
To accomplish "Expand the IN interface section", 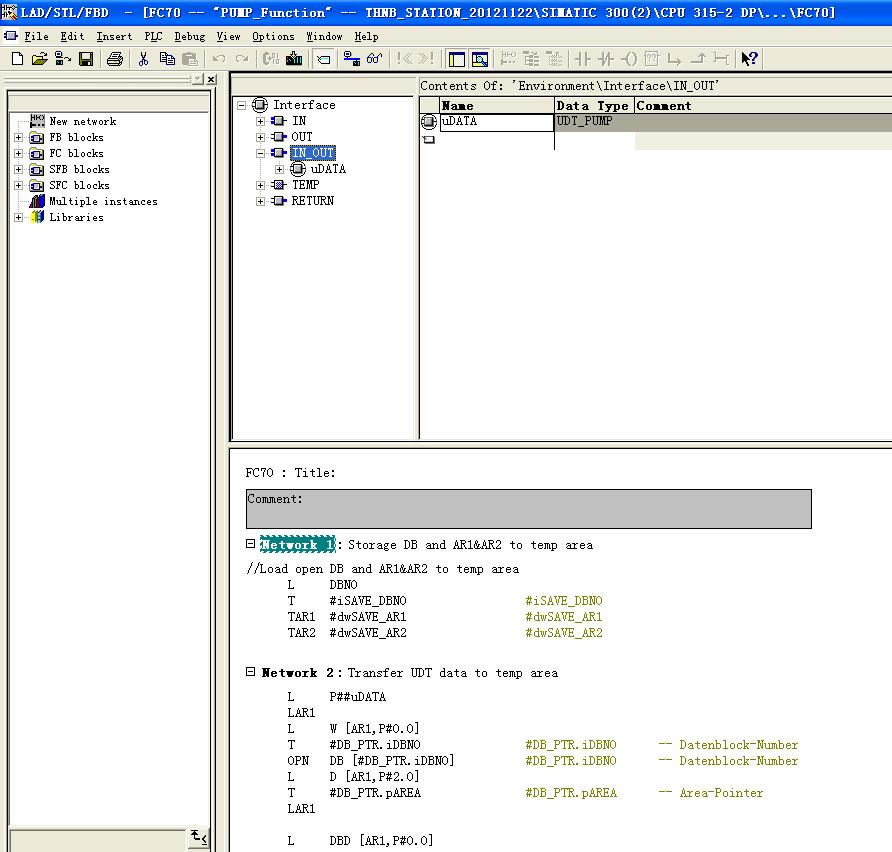I will (261, 121).
